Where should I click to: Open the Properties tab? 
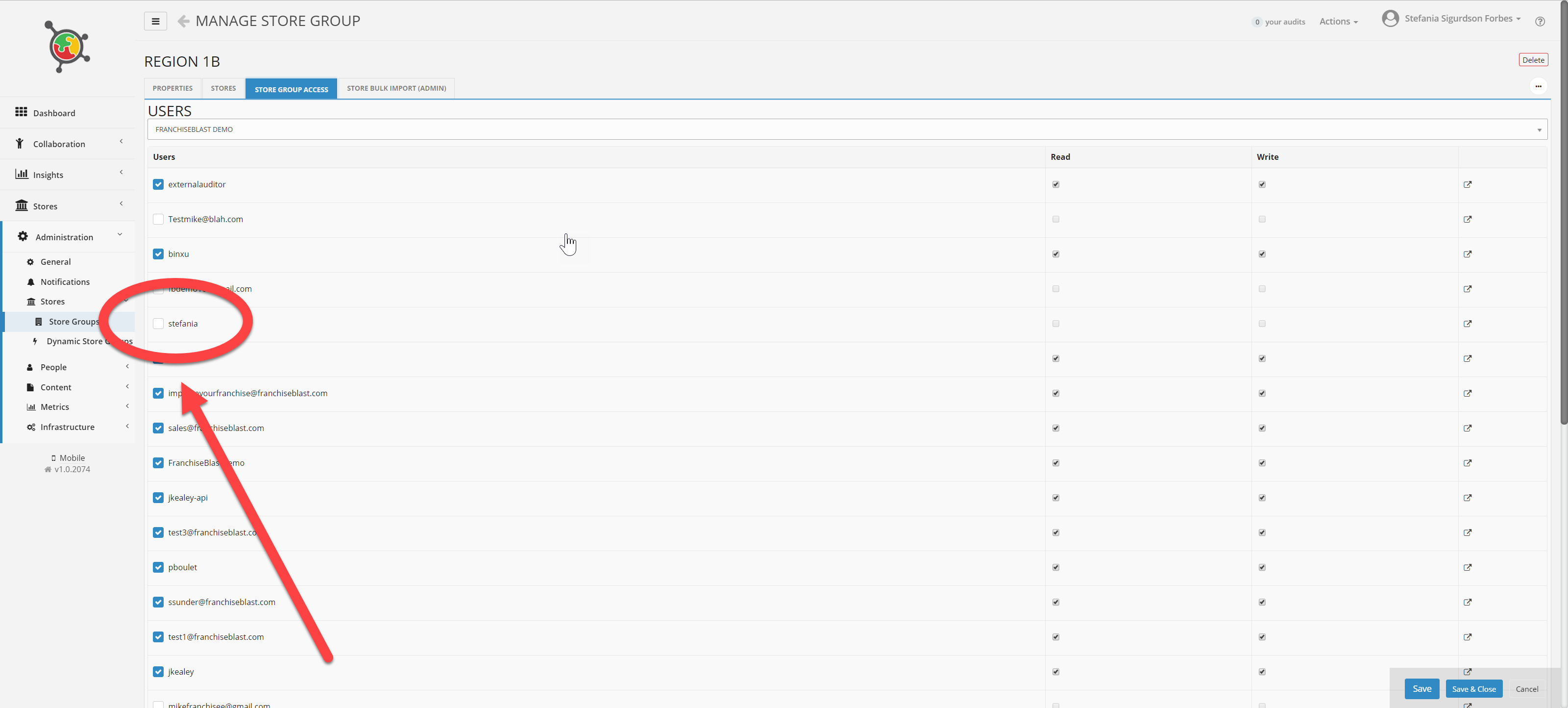(x=172, y=88)
